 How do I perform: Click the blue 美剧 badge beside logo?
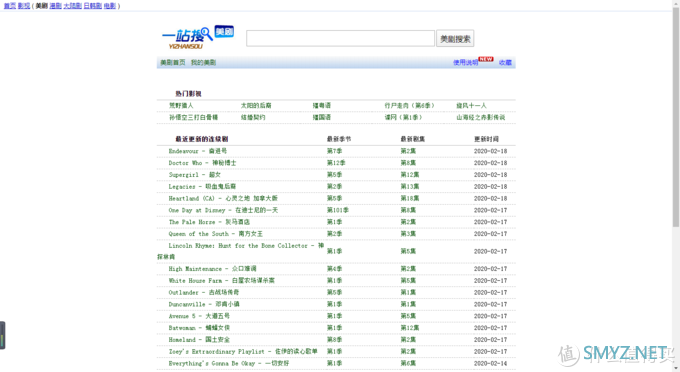tap(224, 31)
